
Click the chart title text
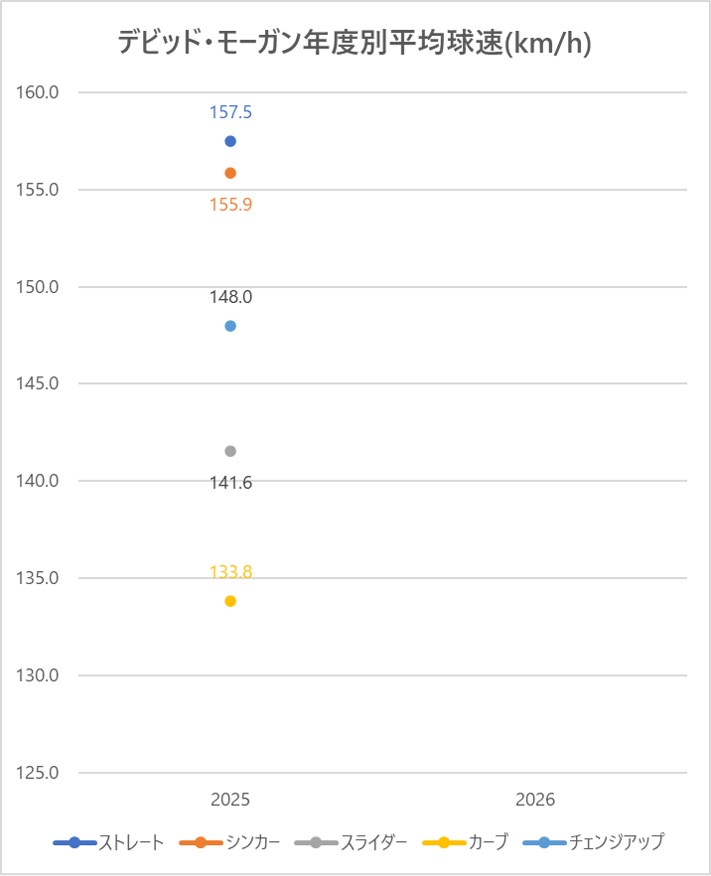pos(354,43)
